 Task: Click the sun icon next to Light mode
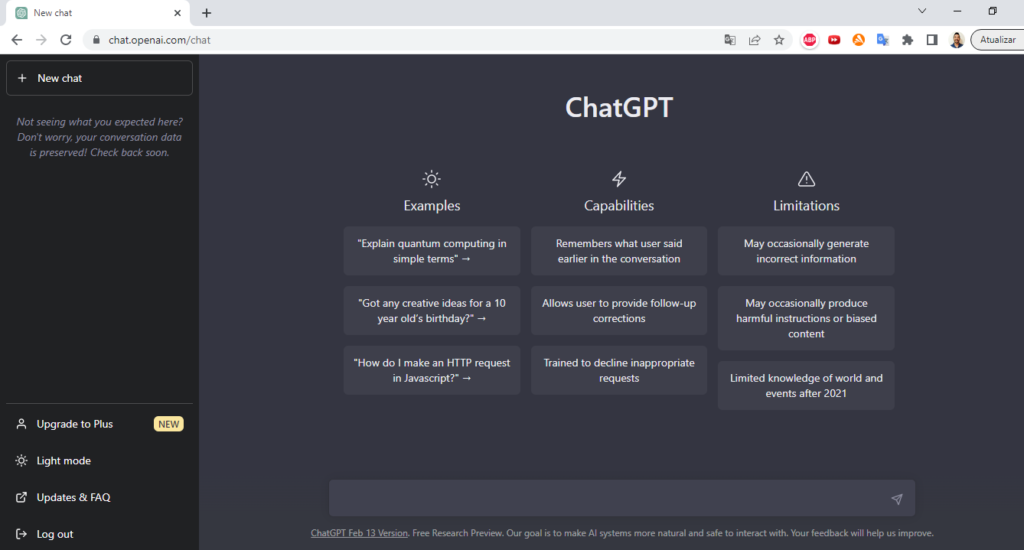click(22, 461)
